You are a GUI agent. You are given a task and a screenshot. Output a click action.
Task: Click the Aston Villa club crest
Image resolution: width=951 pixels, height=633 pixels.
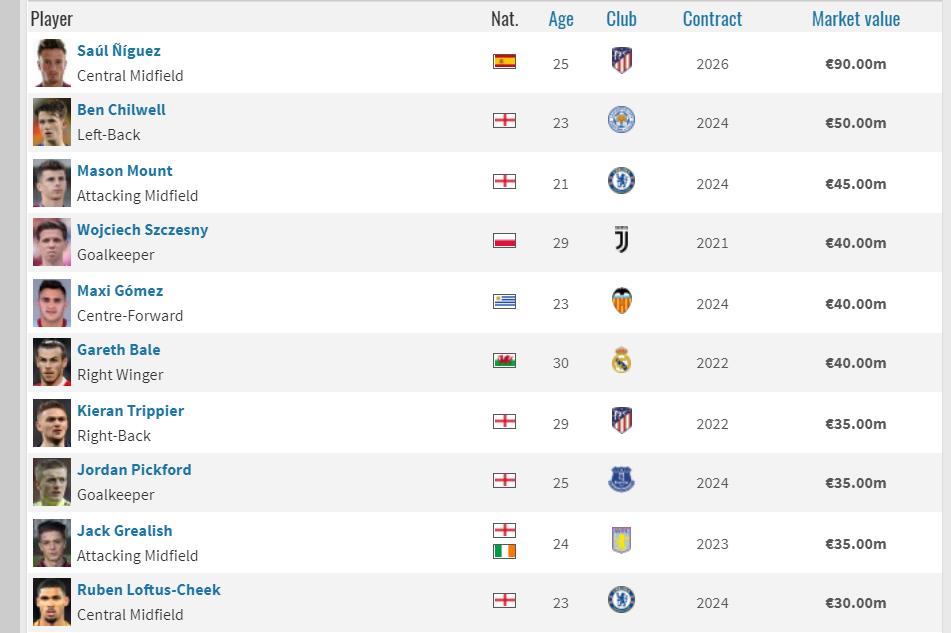pyautogui.click(x=621, y=541)
